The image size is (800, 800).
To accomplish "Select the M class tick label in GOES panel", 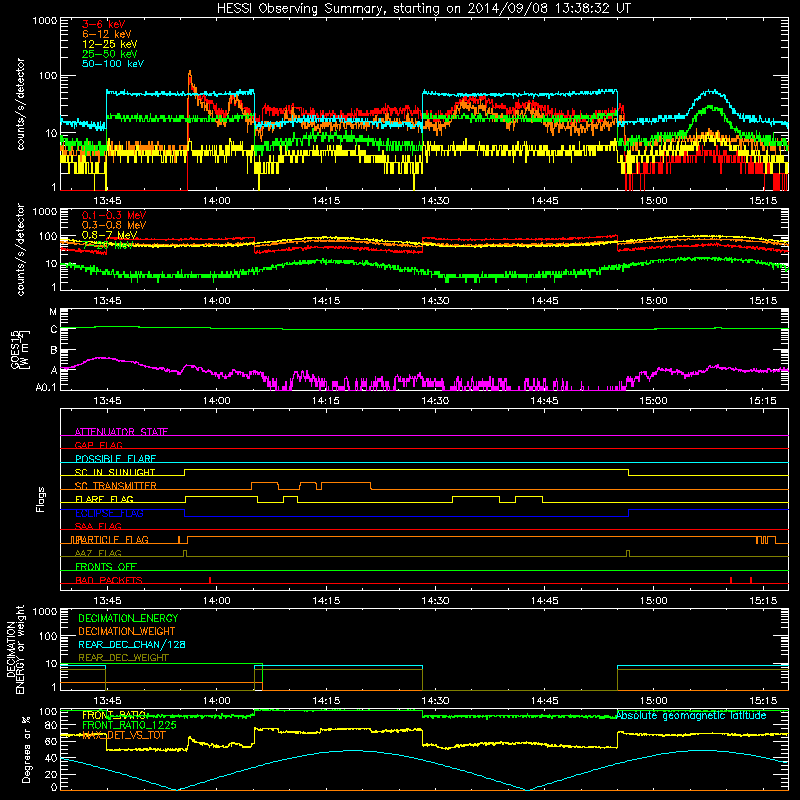I will pyautogui.click(x=53, y=312).
